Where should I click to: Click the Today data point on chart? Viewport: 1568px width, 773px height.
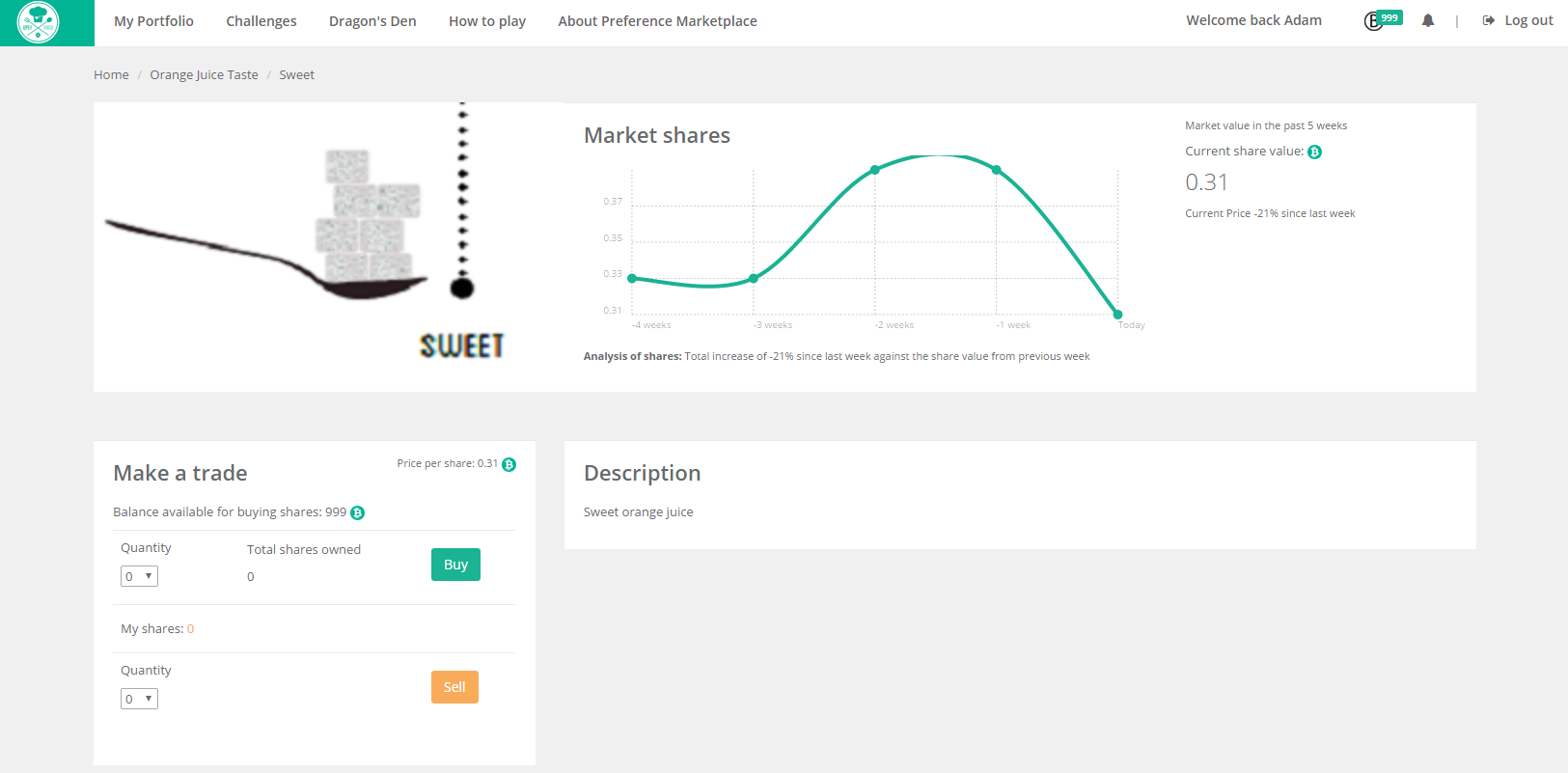click(1117, 315)
